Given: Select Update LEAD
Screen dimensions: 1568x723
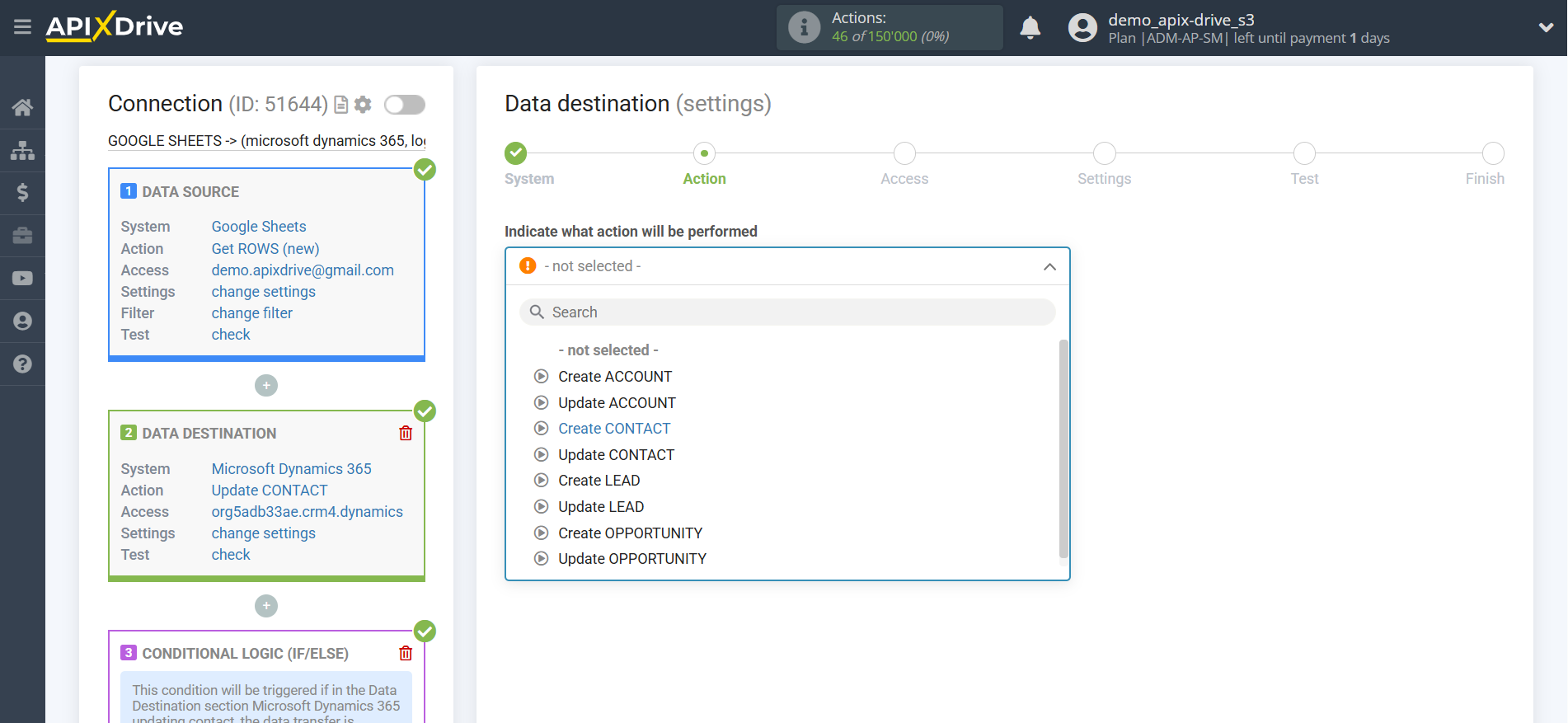Looking at the screenshot, I should pyautogui.click(x=601, y=507).
